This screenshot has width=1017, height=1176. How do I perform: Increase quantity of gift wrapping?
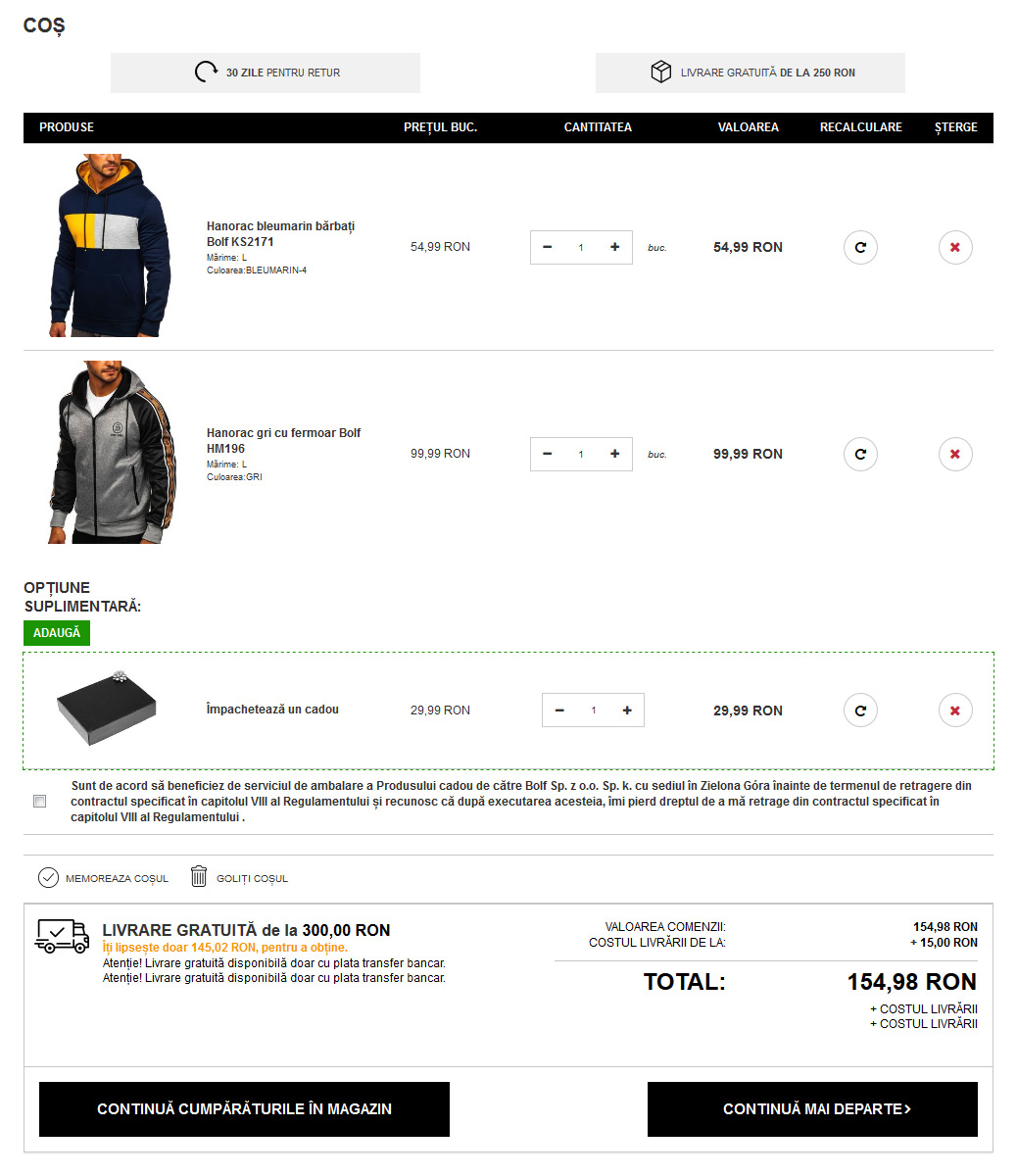627,710
